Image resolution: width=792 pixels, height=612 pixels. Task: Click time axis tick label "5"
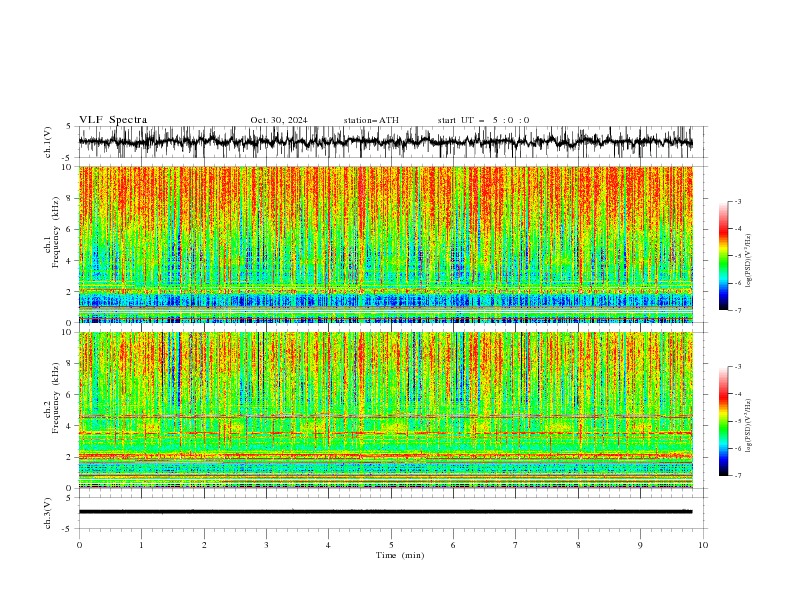pos(391,545)
